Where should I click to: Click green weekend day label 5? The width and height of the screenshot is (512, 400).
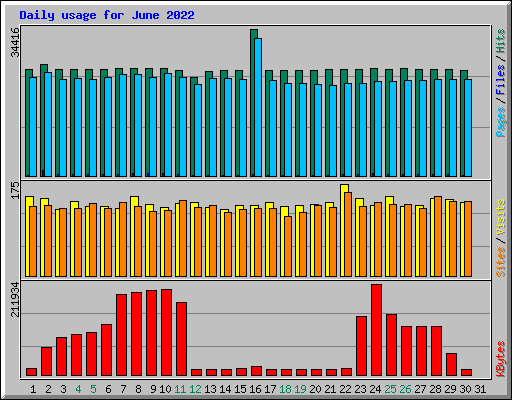93,389
